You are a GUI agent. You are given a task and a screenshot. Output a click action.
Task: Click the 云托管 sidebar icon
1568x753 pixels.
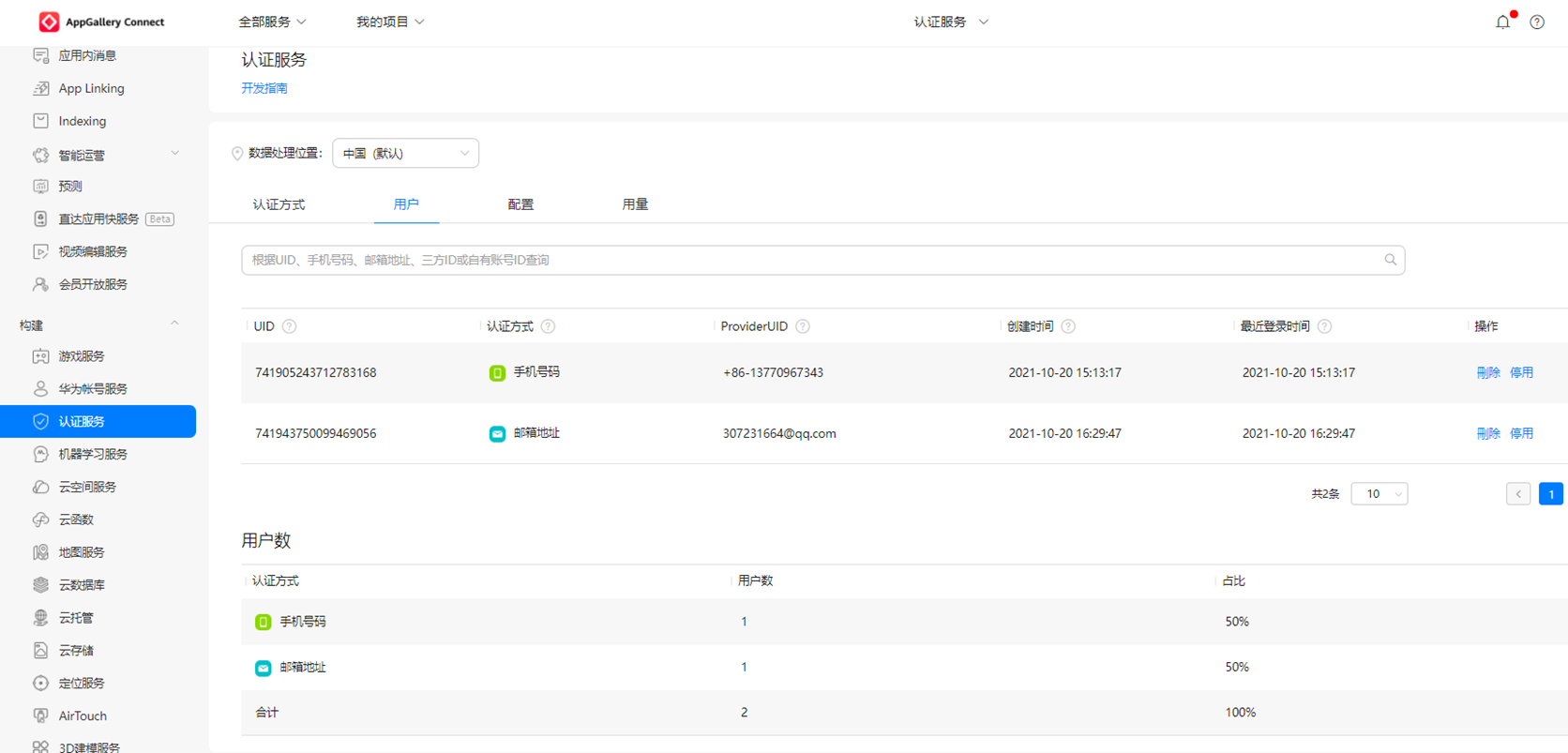click(x=40, y=618)
